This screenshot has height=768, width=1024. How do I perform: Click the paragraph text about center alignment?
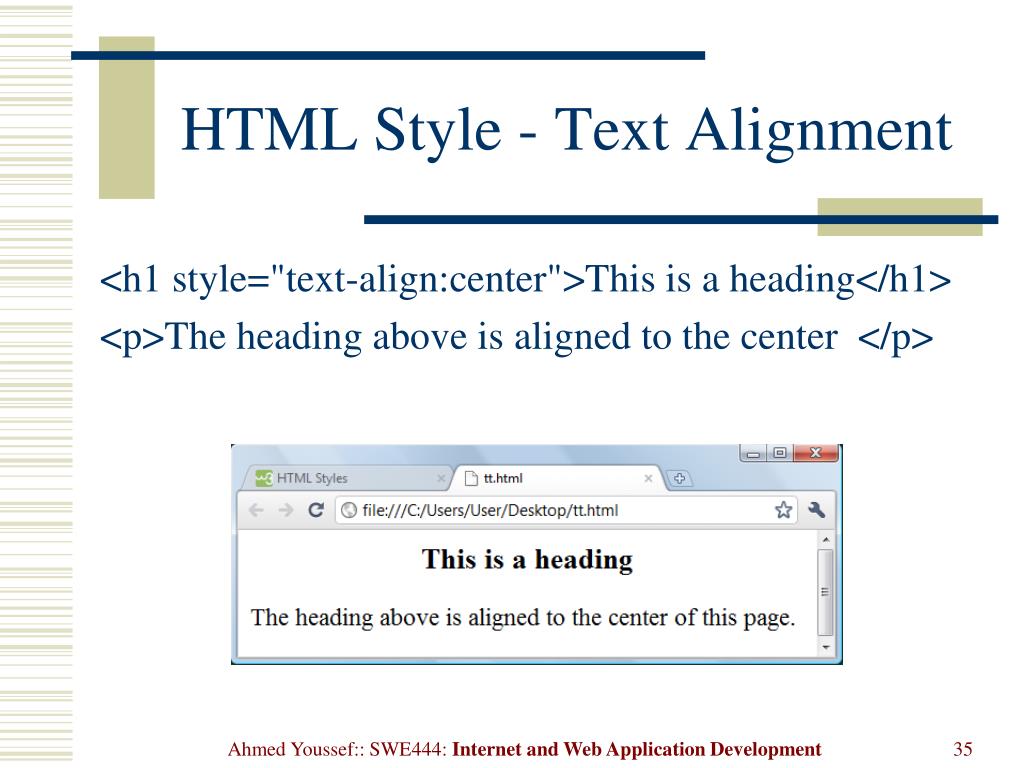tap(520, 616)
